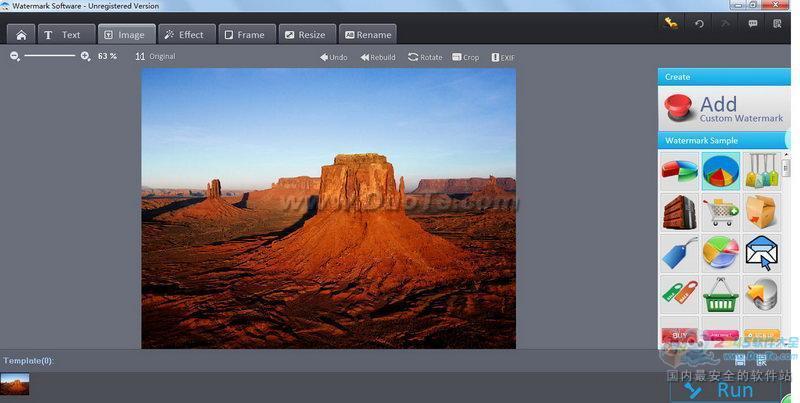Open the Frame tab
This screenshot has width=800, height=403.
pyautogui.click(x=247, y=35)
